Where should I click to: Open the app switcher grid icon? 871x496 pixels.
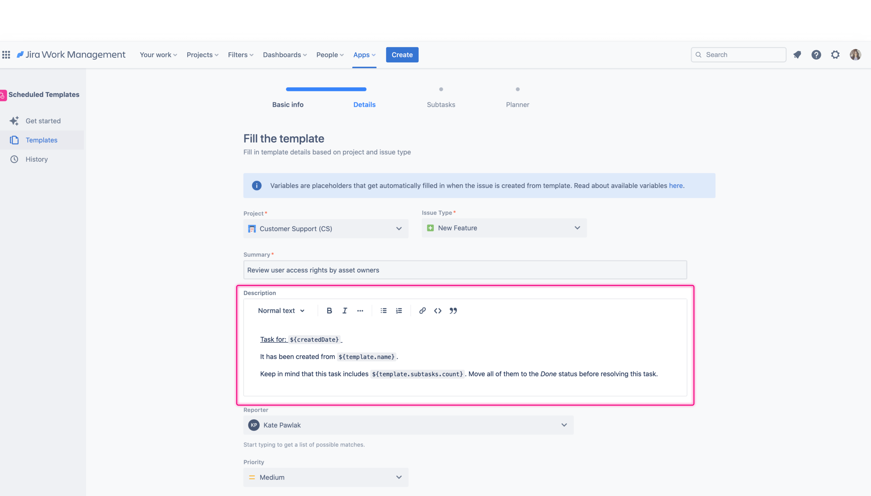click(6, 55)
